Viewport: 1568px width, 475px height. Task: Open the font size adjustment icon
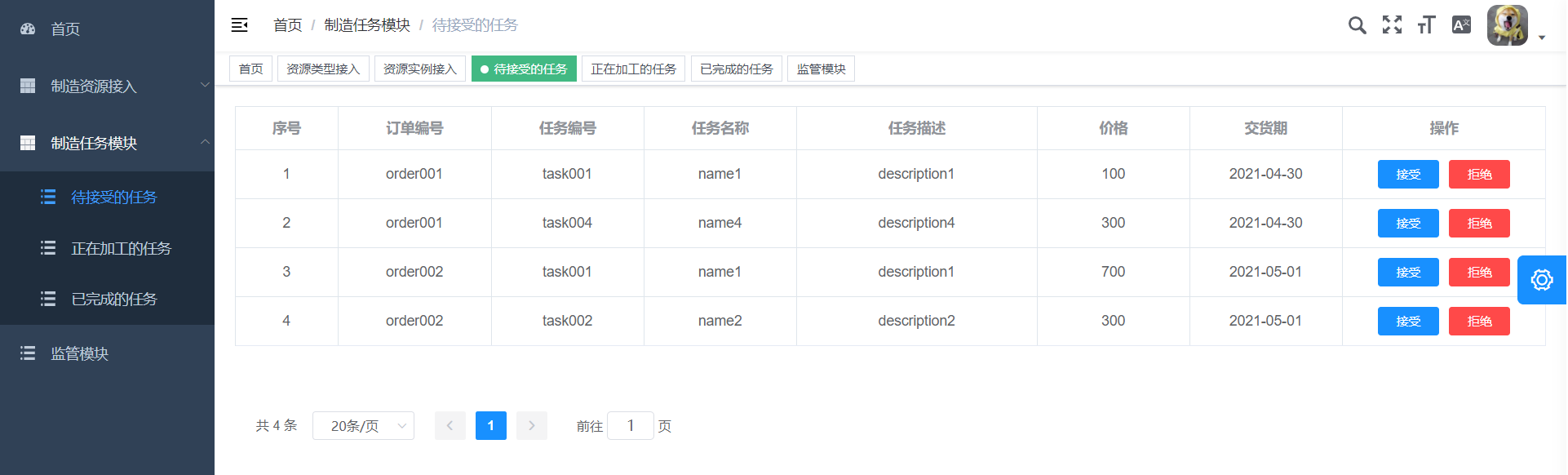(x=1426, y=25)
